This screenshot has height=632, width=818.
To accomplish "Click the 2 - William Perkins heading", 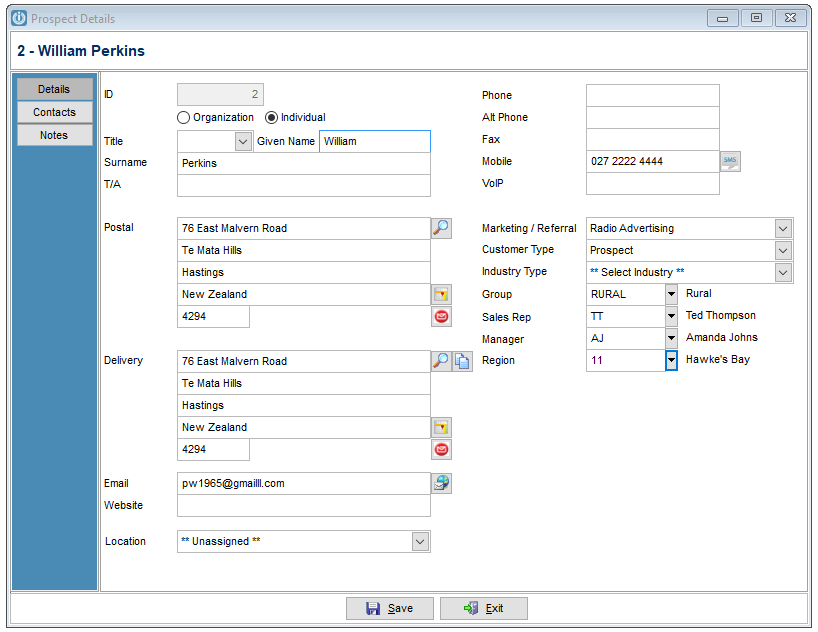I will coord(81,51).
